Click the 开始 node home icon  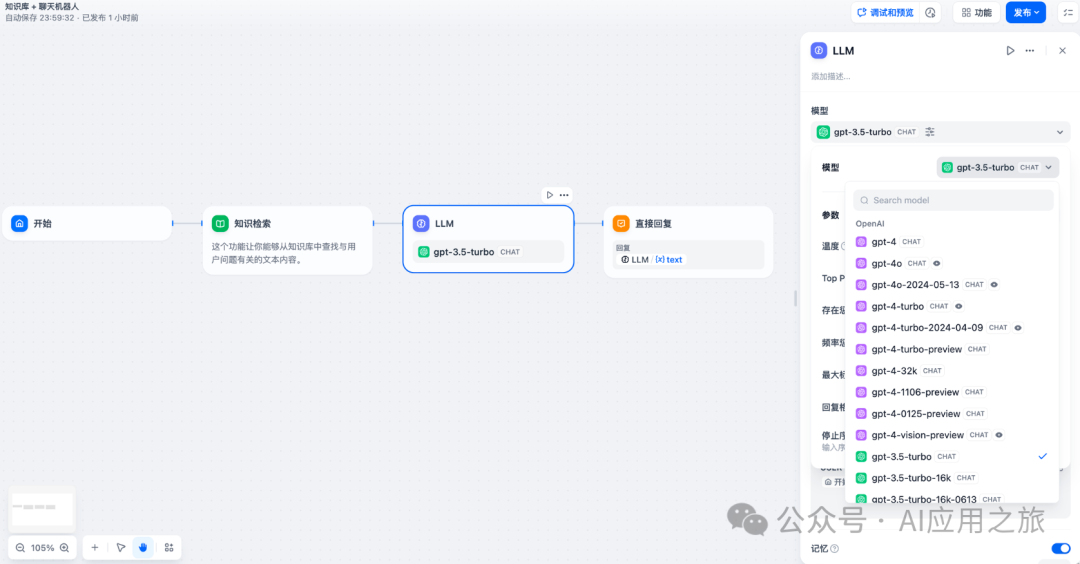click(x=19, y=223)
